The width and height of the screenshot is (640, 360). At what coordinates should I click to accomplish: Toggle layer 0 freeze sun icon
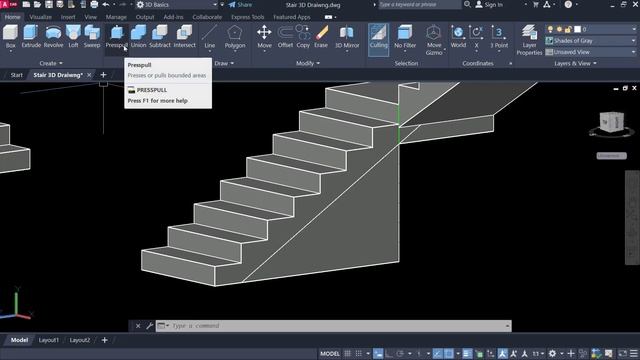[x=559, y=29]
